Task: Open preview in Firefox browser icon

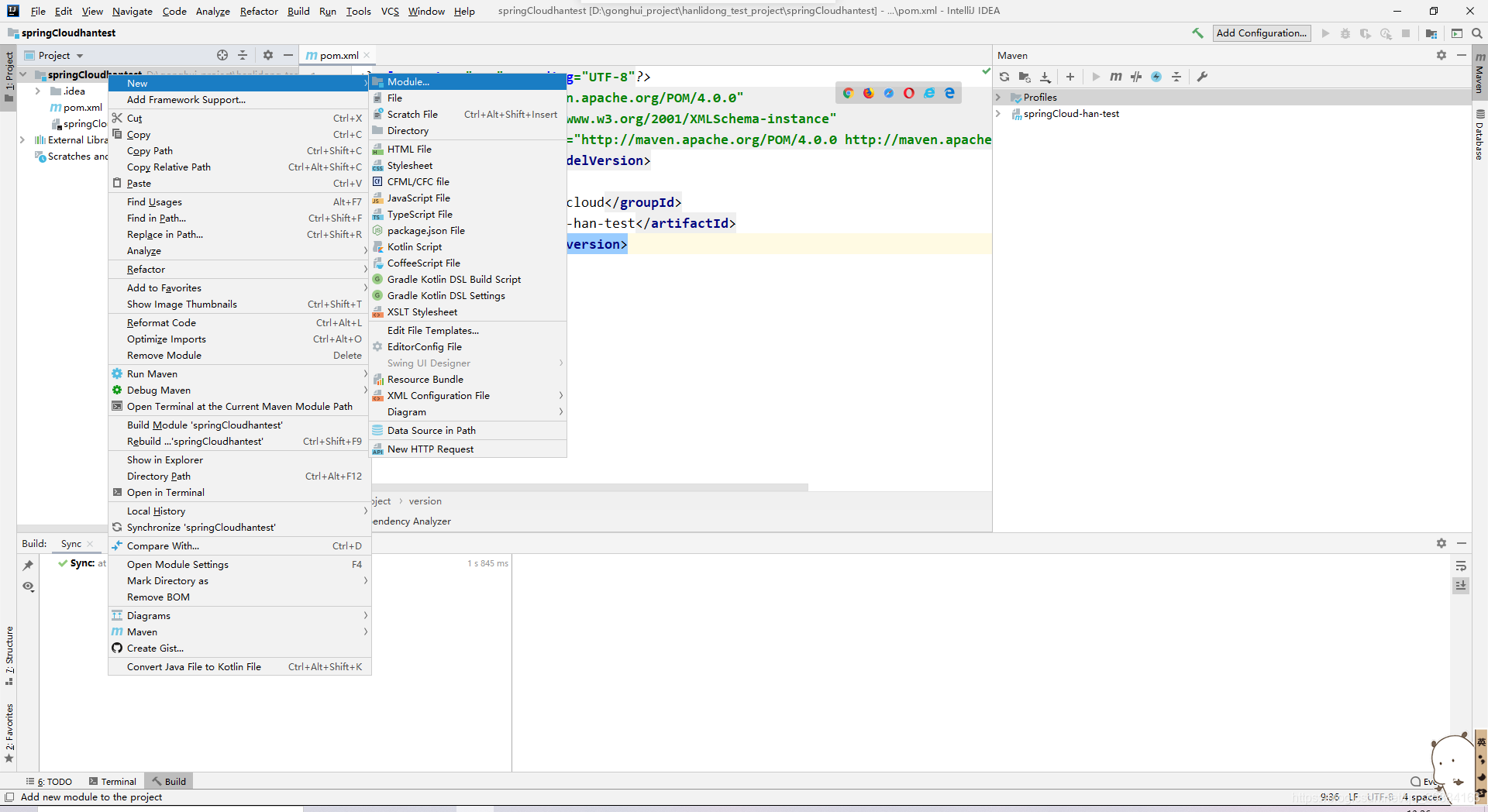Action: point(869,93)
